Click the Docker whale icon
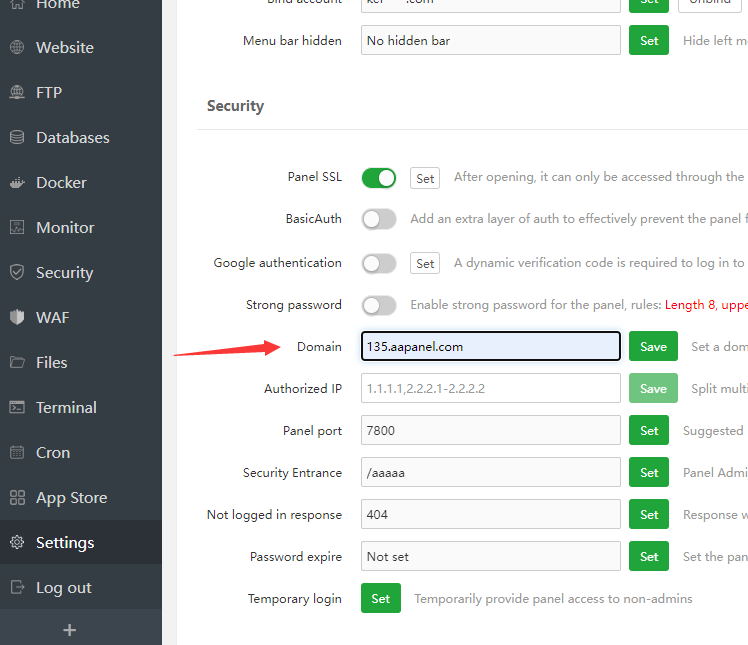Screen dimensions: 748x645 [x=17, y=182]
